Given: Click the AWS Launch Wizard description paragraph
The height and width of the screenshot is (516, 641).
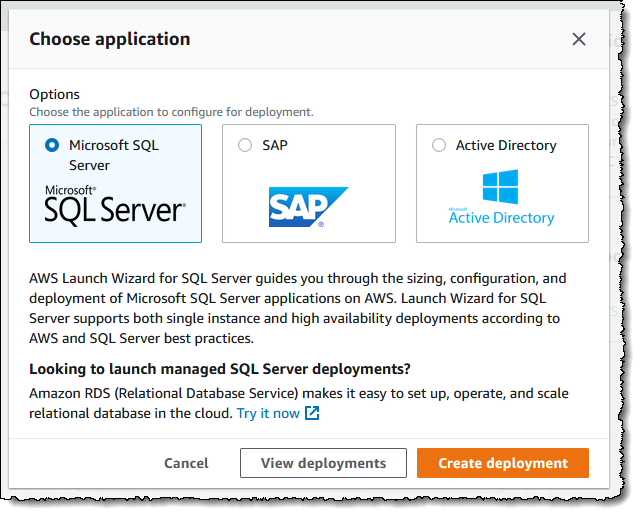Looking at the screenshot, I should 297,308.
